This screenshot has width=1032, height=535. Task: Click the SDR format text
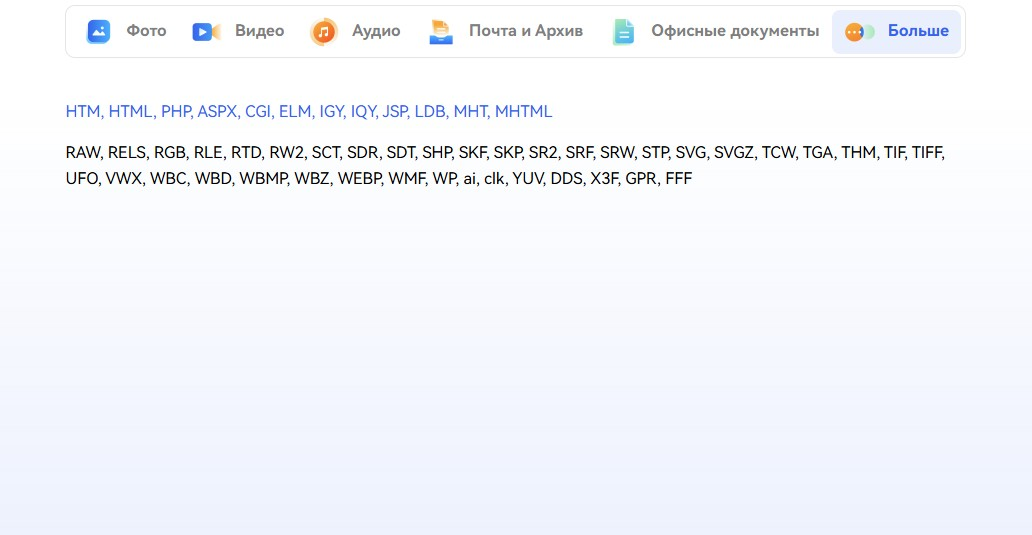point(362,153)
